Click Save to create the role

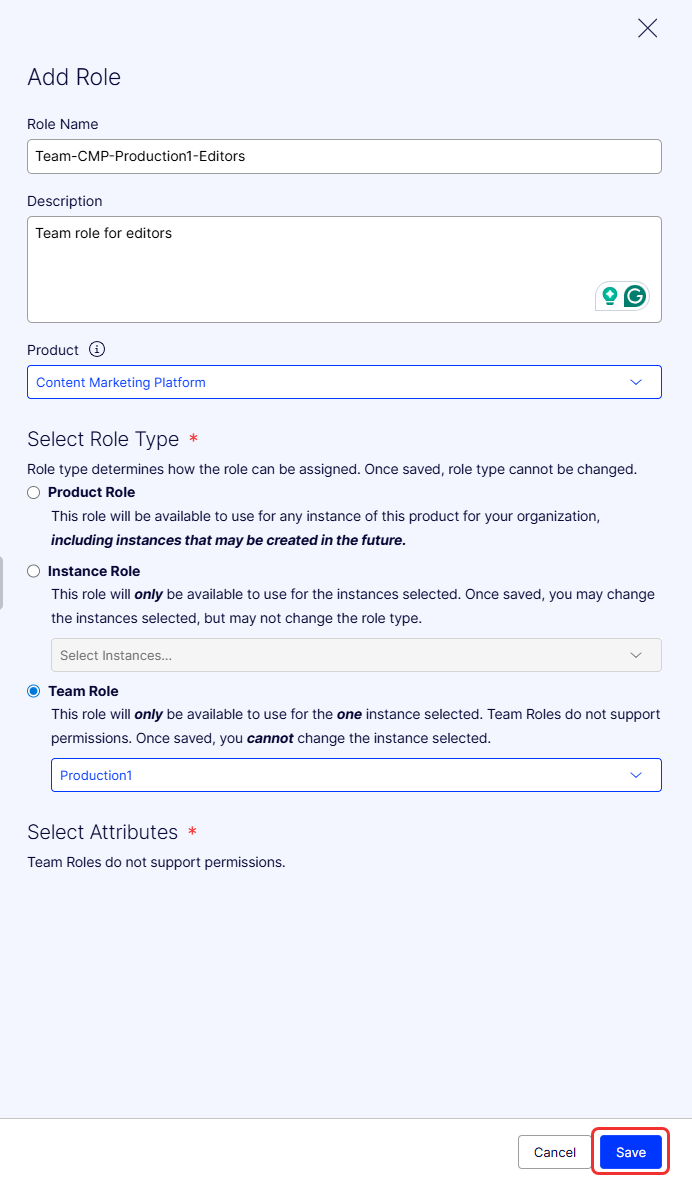click(630, 1152)
